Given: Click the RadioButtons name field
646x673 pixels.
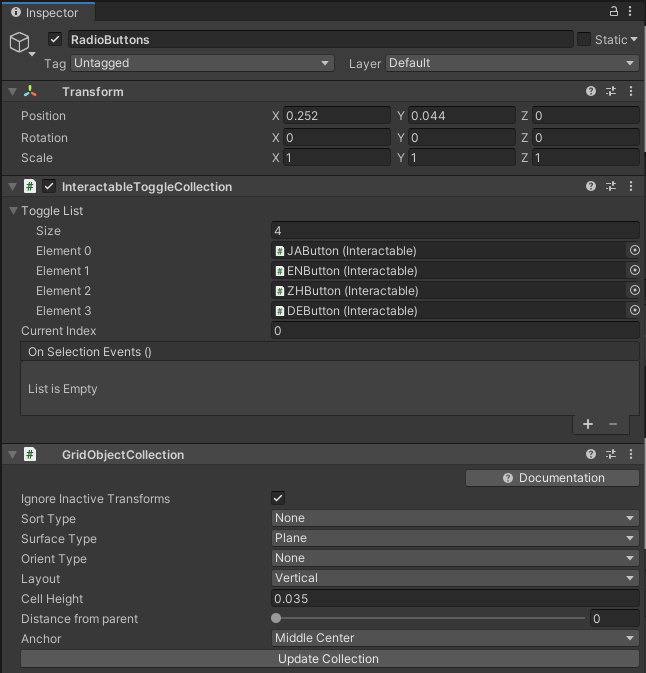Looking at the screenshot, I should (x=321, y=39).
